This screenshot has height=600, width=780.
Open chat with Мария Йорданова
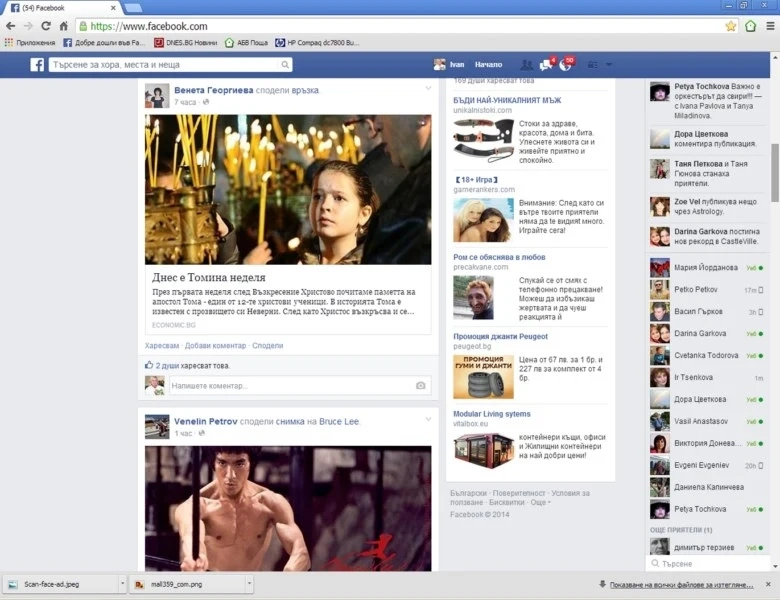[x=706, y=268]
